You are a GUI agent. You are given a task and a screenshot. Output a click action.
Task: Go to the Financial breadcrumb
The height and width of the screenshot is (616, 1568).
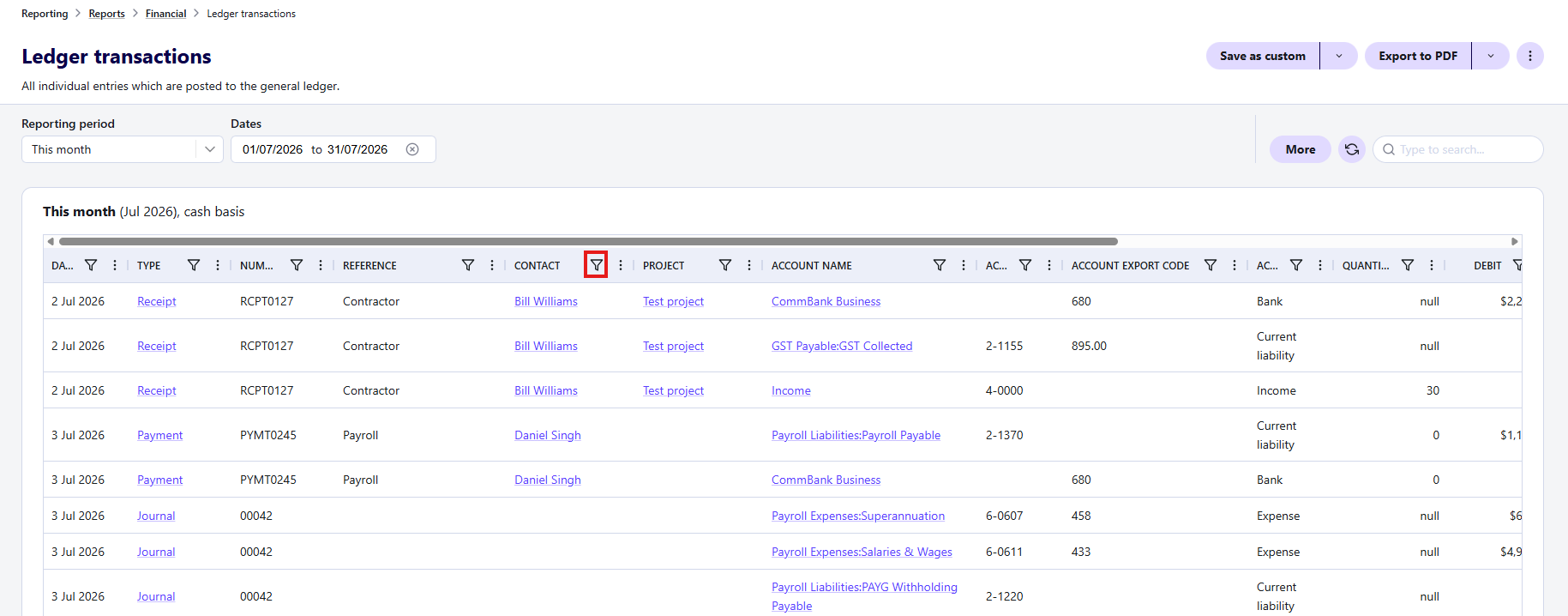coord(166,14)
